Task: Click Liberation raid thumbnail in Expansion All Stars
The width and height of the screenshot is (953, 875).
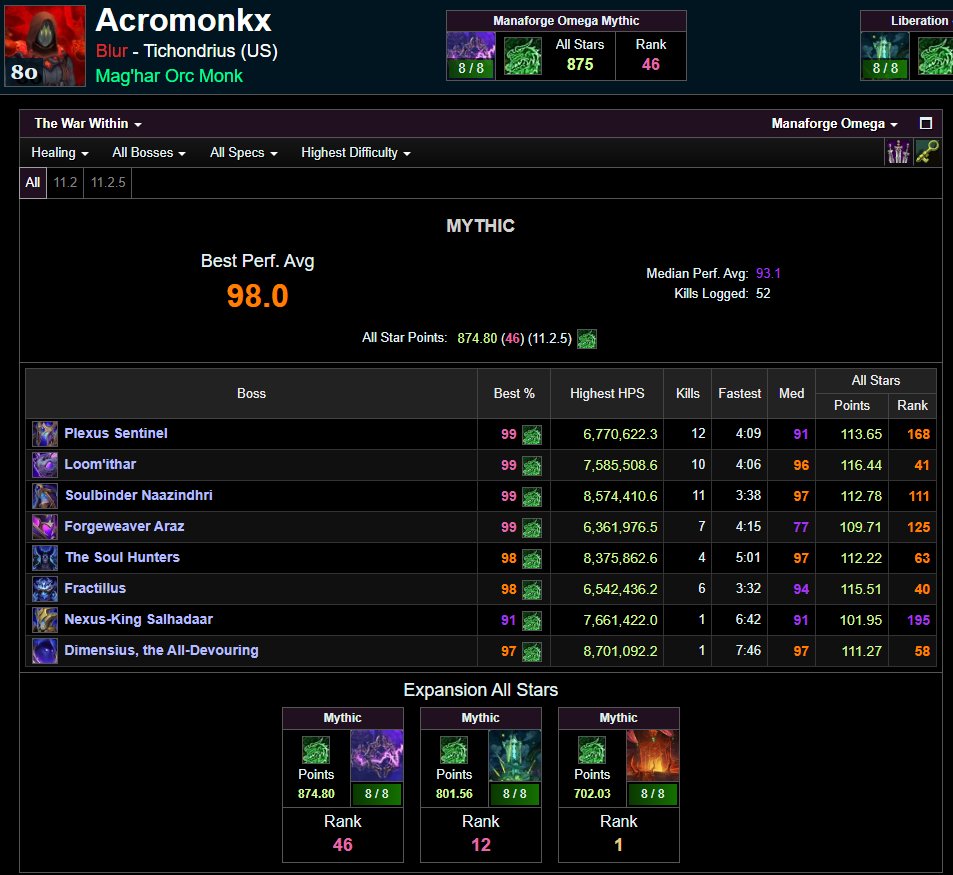Action: [x=515, y=755]
